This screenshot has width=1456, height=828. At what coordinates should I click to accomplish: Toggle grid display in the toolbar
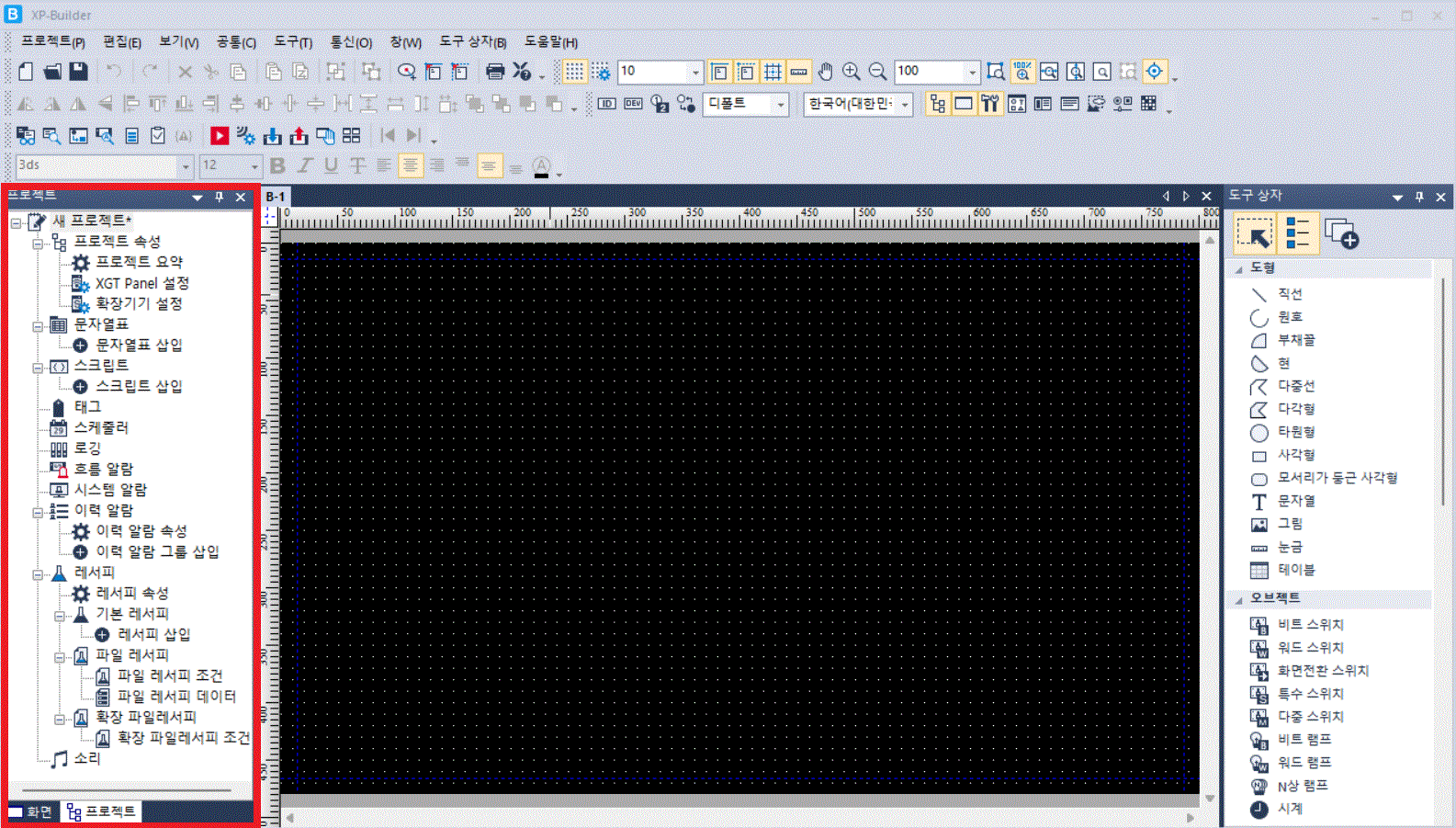tap(574, 72)
